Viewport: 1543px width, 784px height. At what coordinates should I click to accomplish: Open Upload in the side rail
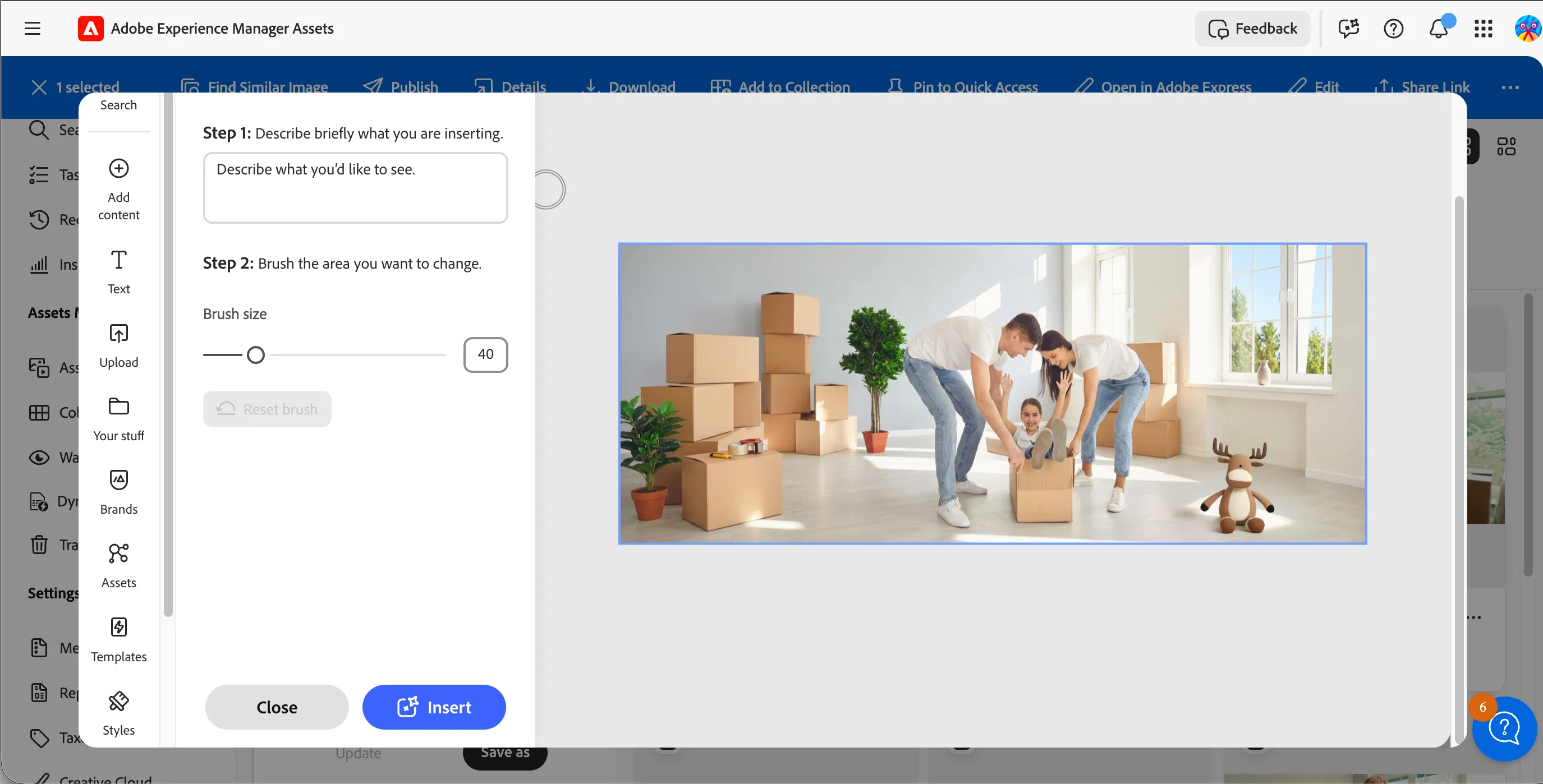coord(118,346)
